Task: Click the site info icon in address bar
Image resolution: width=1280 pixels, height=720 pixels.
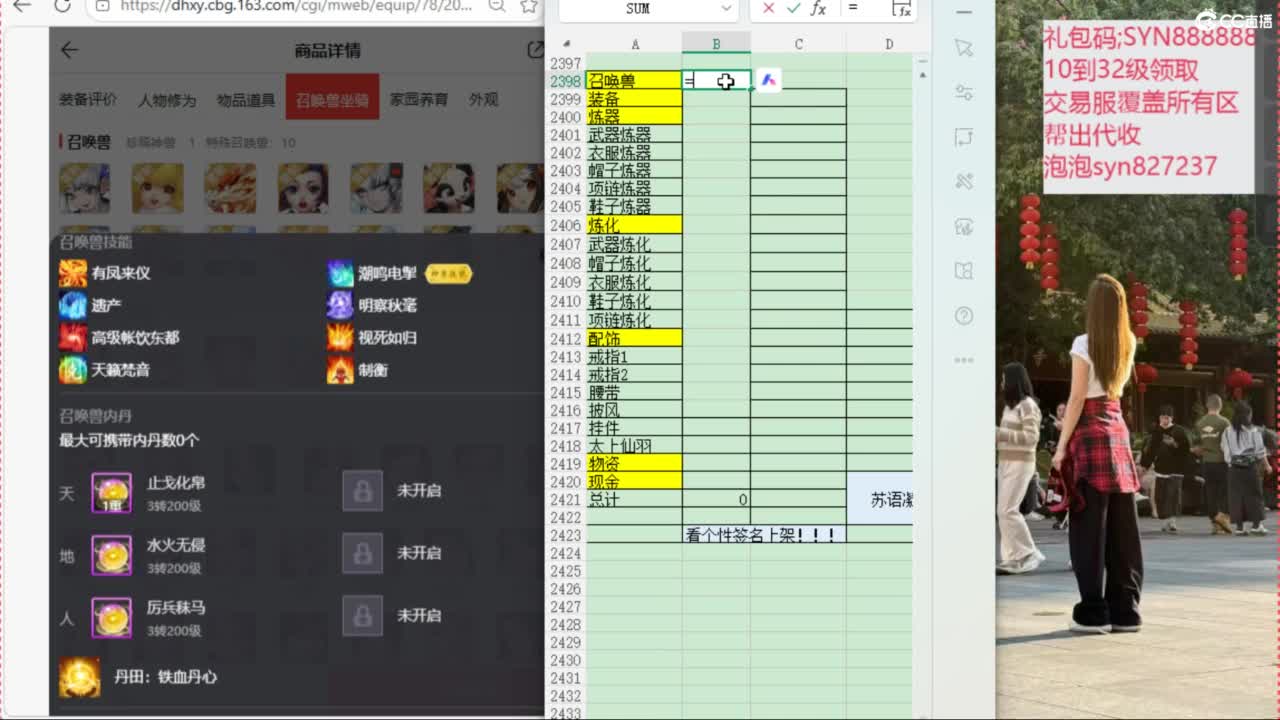Action: tap(102, 6)
